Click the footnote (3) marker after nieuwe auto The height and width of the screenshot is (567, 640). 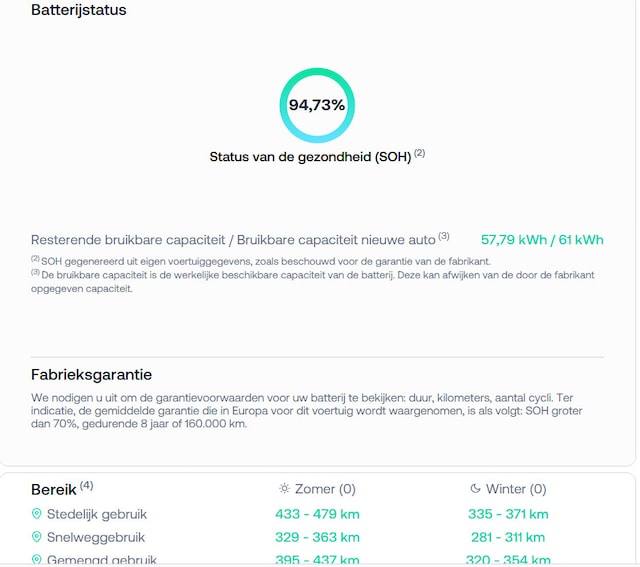[x=443, y=237]
